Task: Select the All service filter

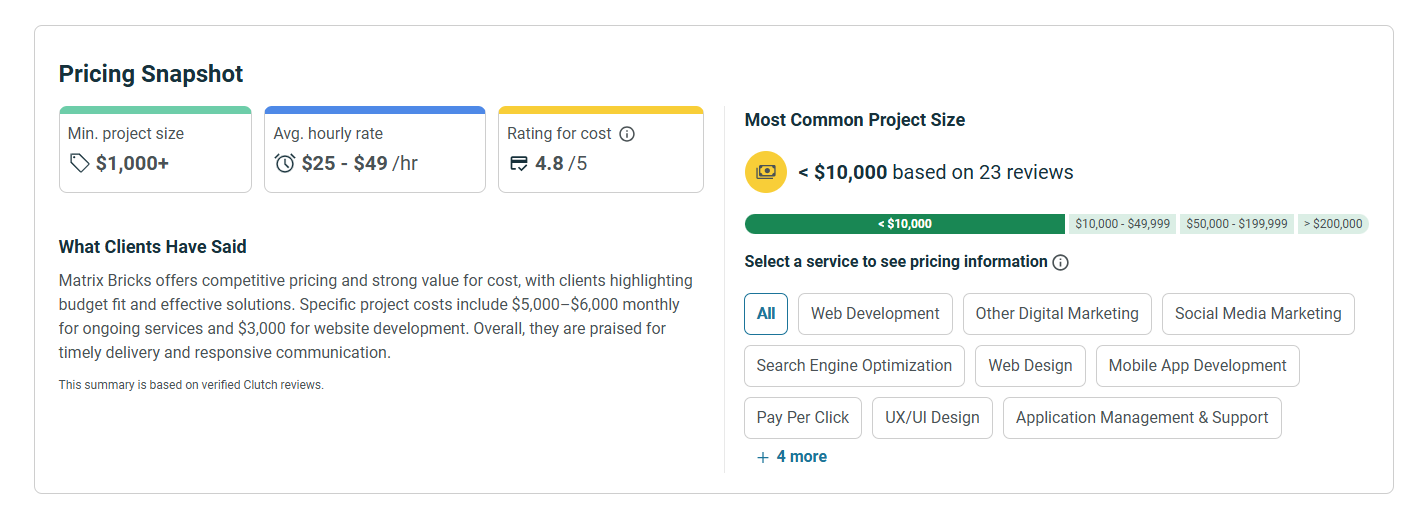Action: tap(766, 314)
